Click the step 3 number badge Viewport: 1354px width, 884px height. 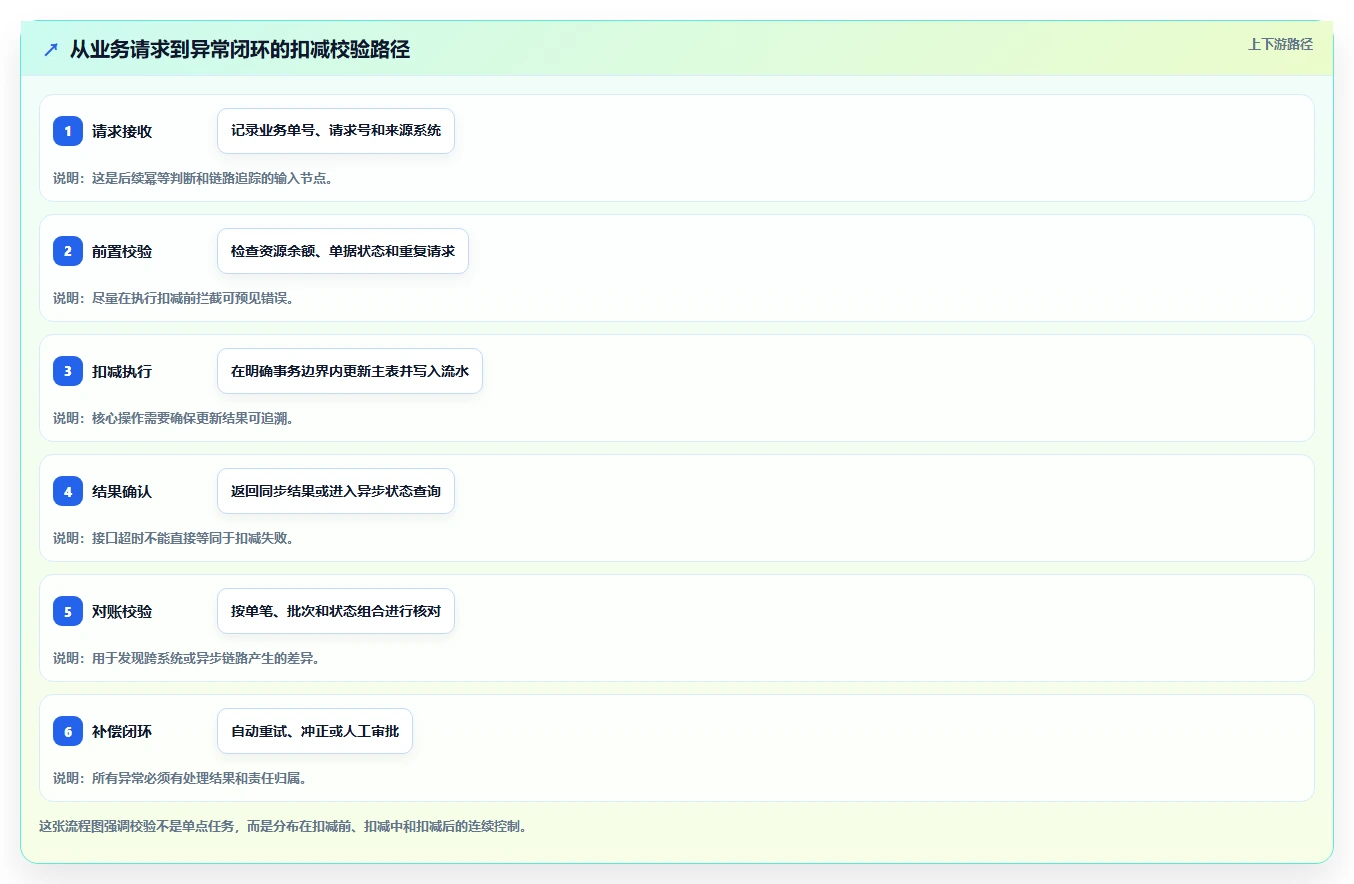[68, 371]
